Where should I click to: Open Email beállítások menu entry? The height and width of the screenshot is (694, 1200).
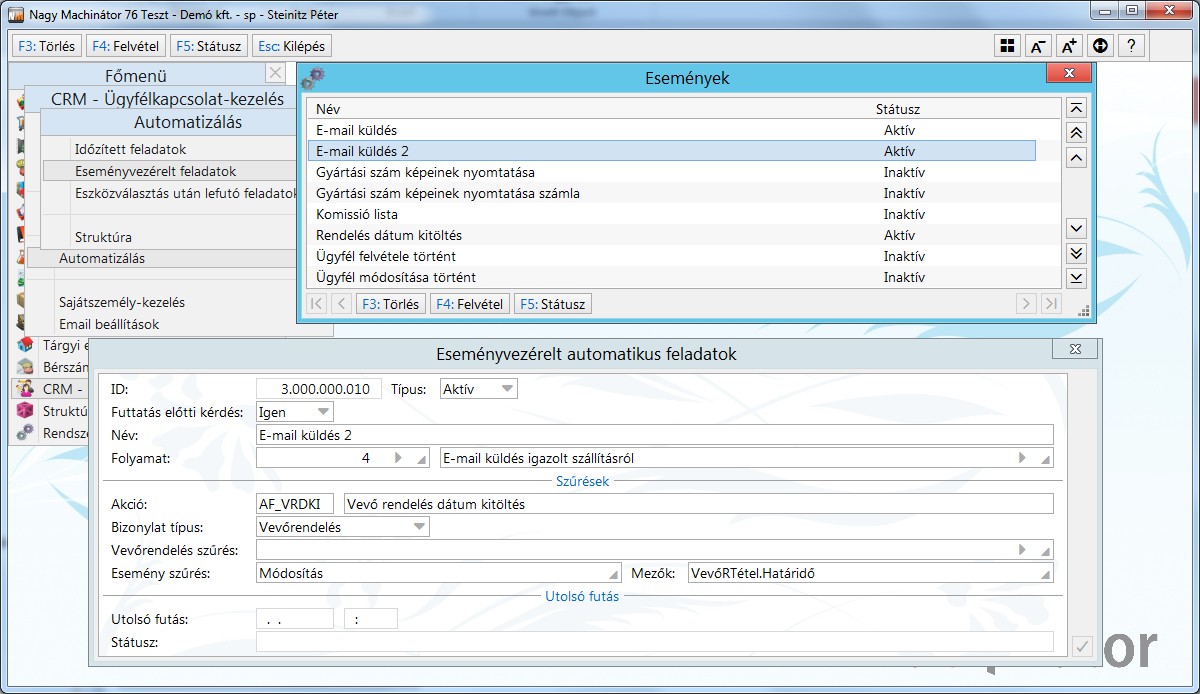[108, 324]
